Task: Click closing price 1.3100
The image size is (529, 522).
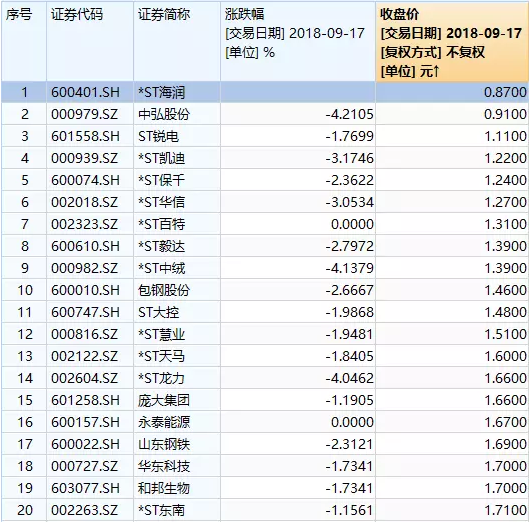Action: point(505,224)
